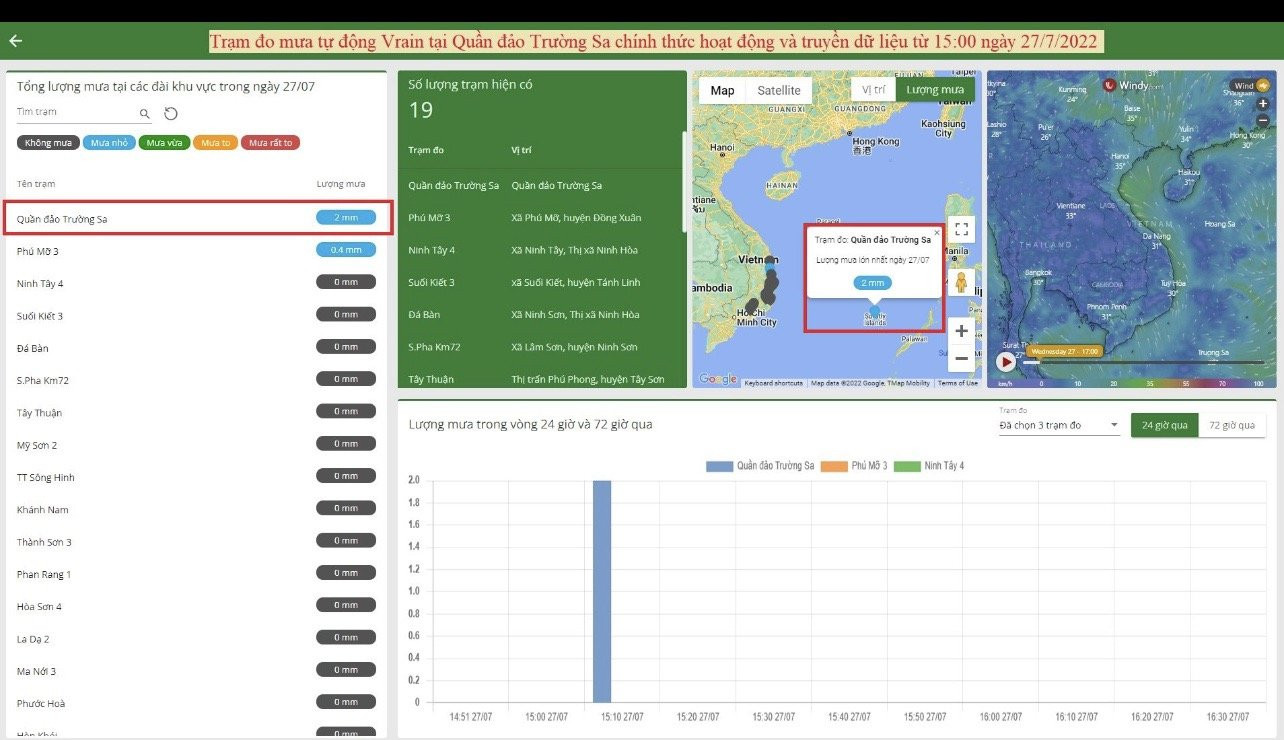The width and height of the screenshot is (1284, 740).
Task: Click the Windy timeline slider
Action: pos(1140,362)
